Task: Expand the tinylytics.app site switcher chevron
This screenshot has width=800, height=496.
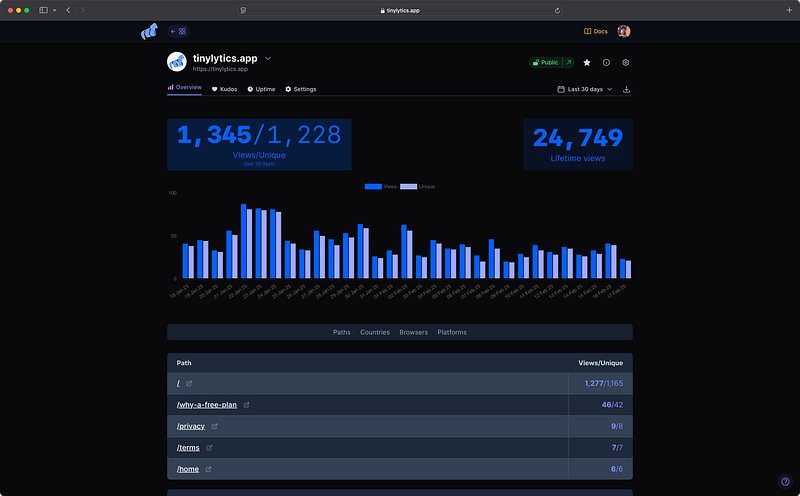Action: coord(268,59)
